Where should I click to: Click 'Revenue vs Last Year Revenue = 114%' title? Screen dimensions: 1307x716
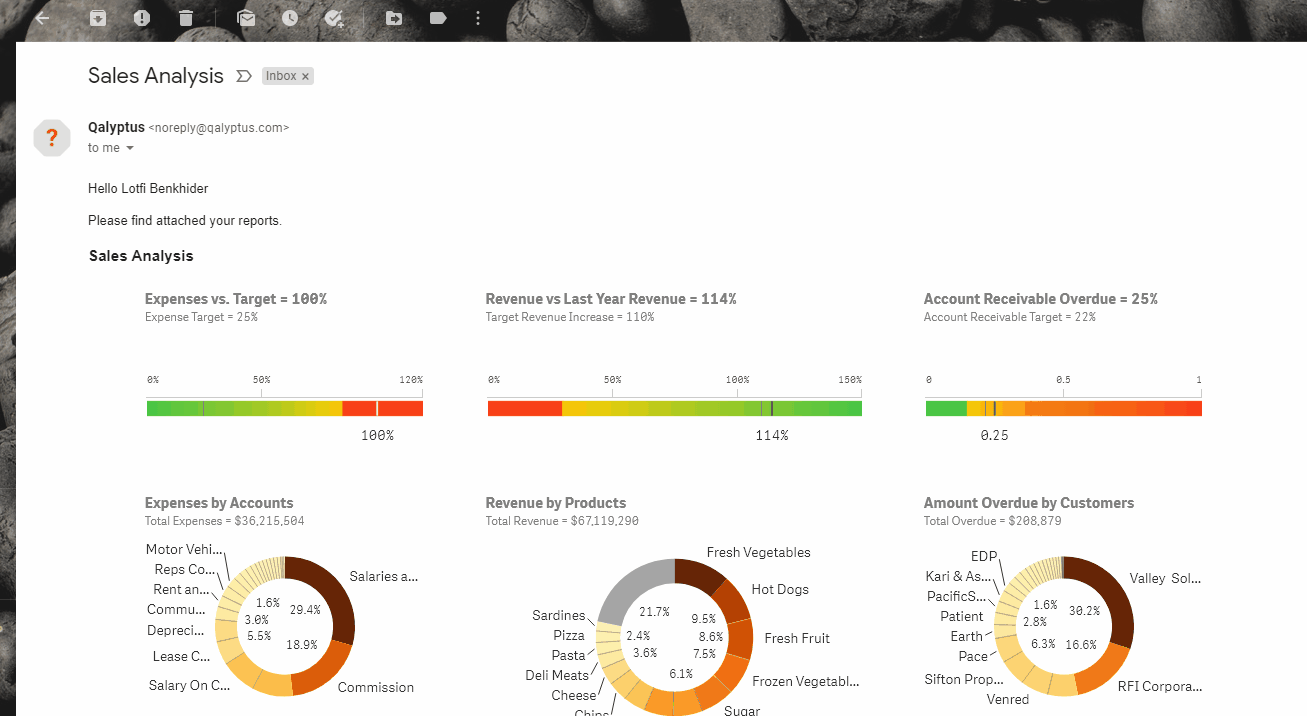click(x=611, y=299)
